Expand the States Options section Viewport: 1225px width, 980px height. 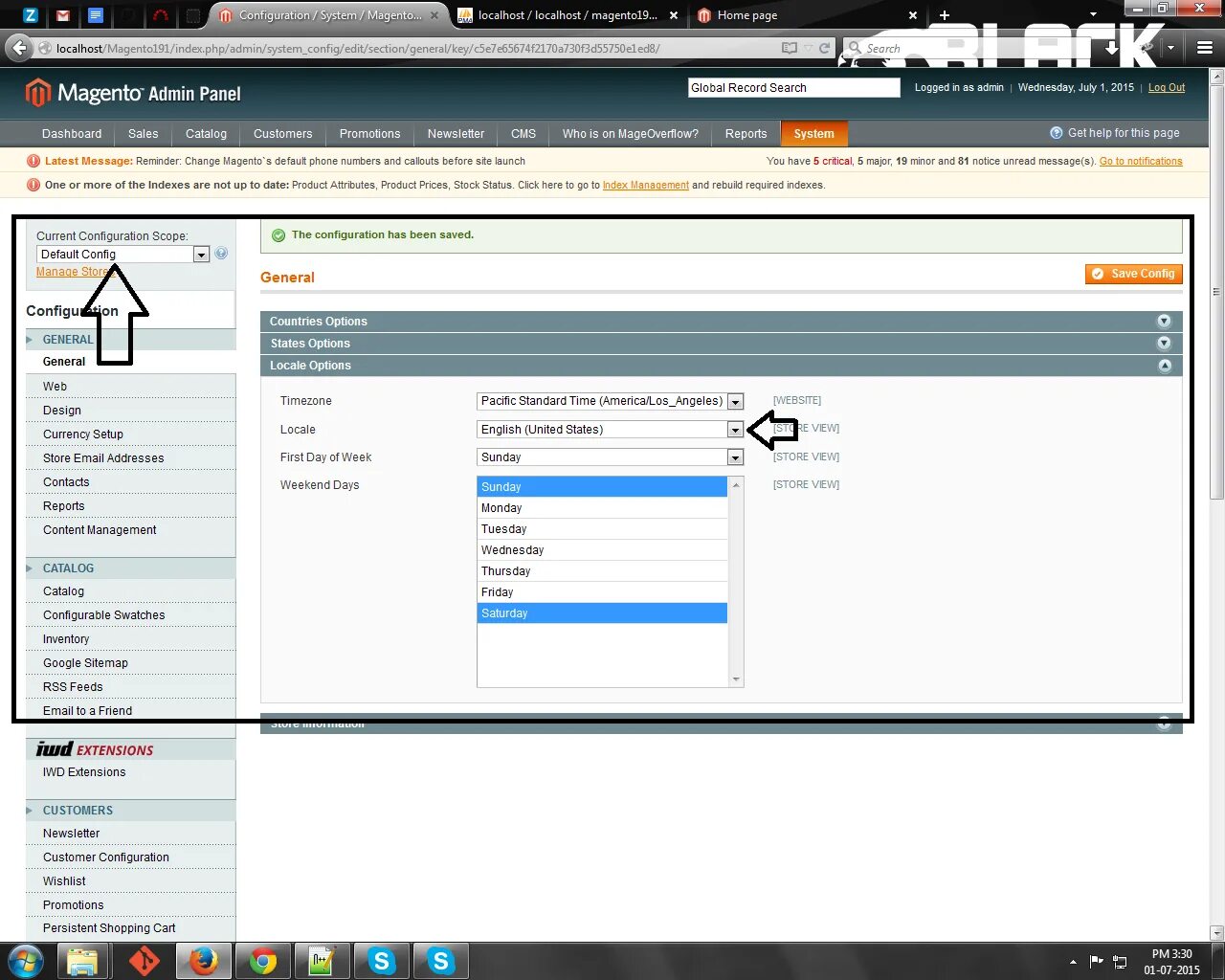click(x=722, y=344)
